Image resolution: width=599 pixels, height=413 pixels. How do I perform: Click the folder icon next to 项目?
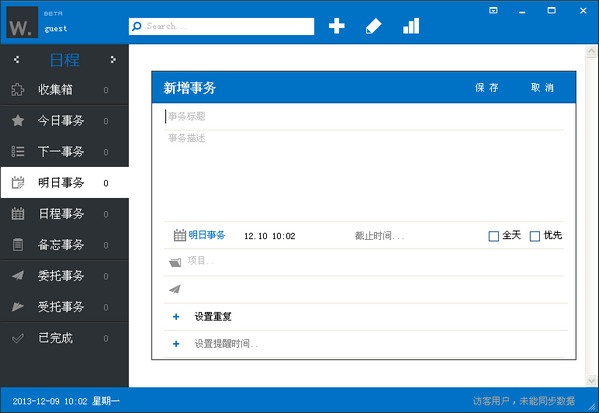pyautogui.click(x=175, y=262)
